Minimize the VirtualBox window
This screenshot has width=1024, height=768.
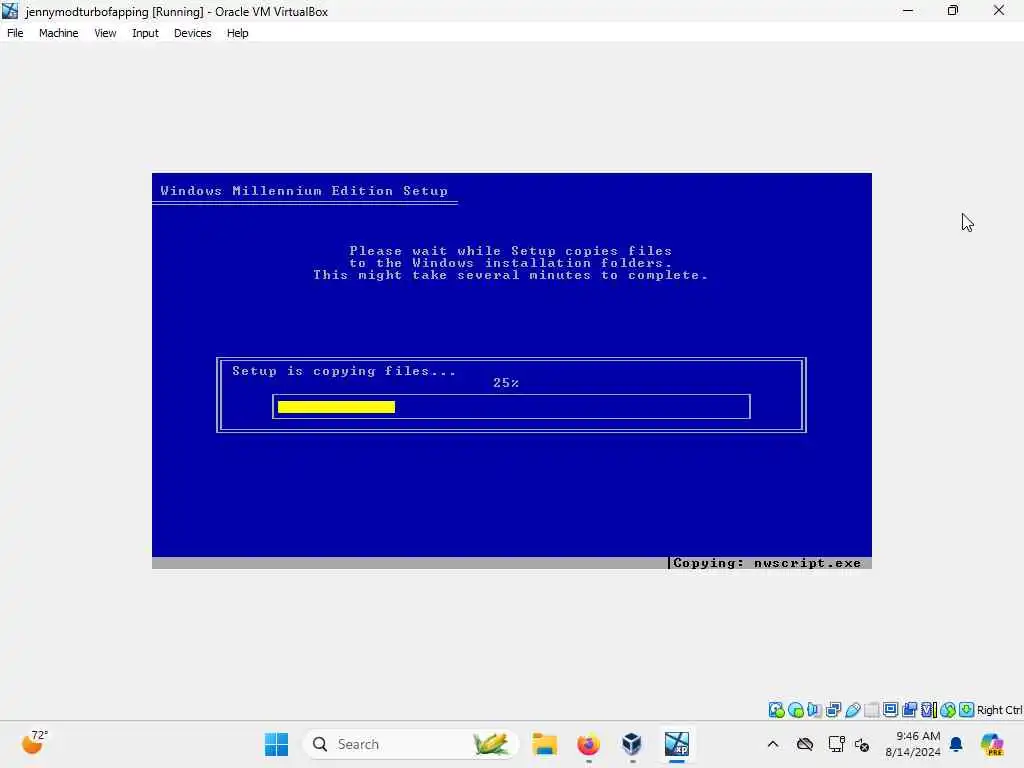click(908, 10)
